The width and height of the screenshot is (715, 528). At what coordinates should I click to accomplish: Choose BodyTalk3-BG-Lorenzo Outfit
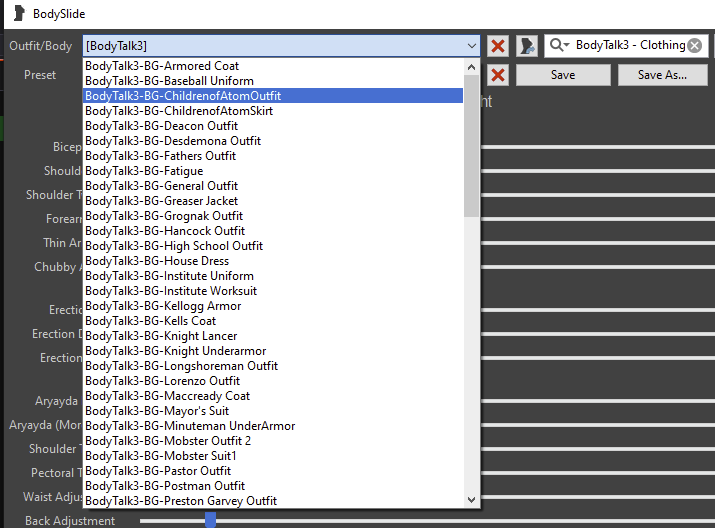click(273, 381)
